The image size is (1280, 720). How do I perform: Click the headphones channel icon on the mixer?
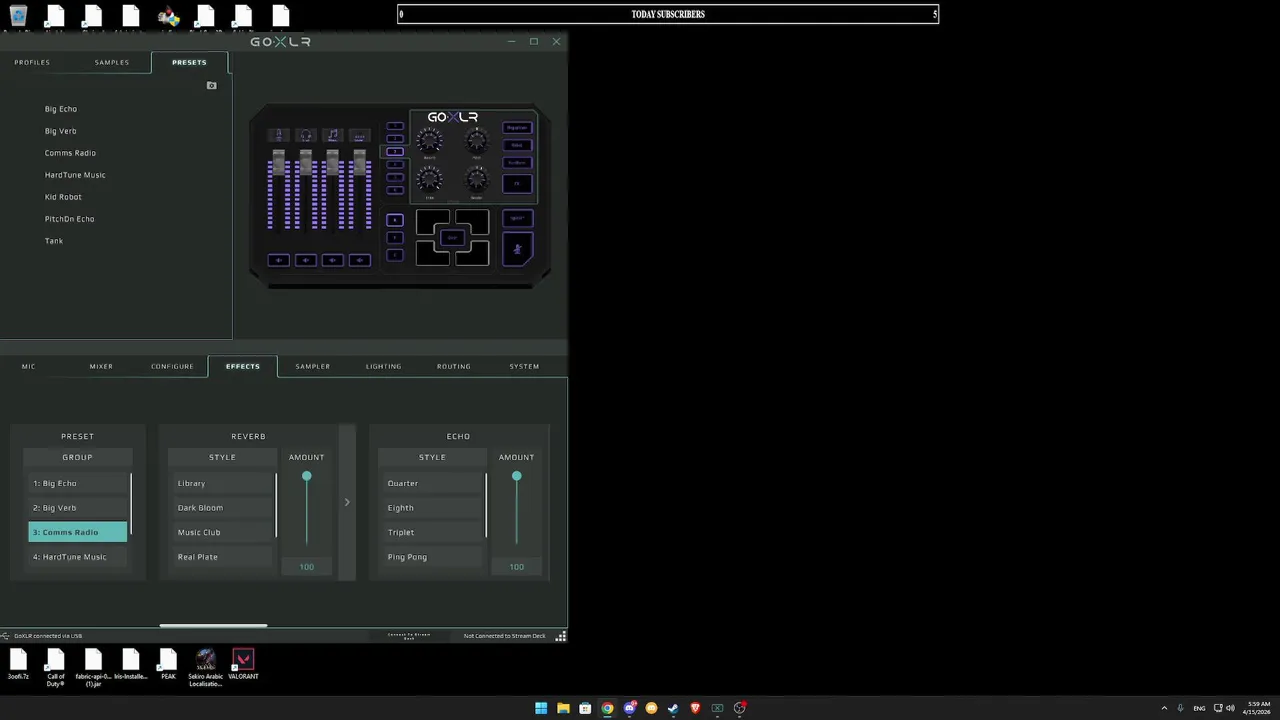point(306,135)
